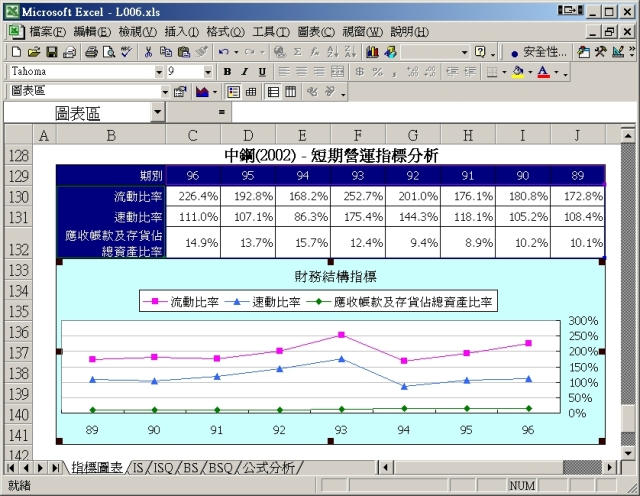Angle text downward icon
The image size is (640, 496).
[313, 92]
